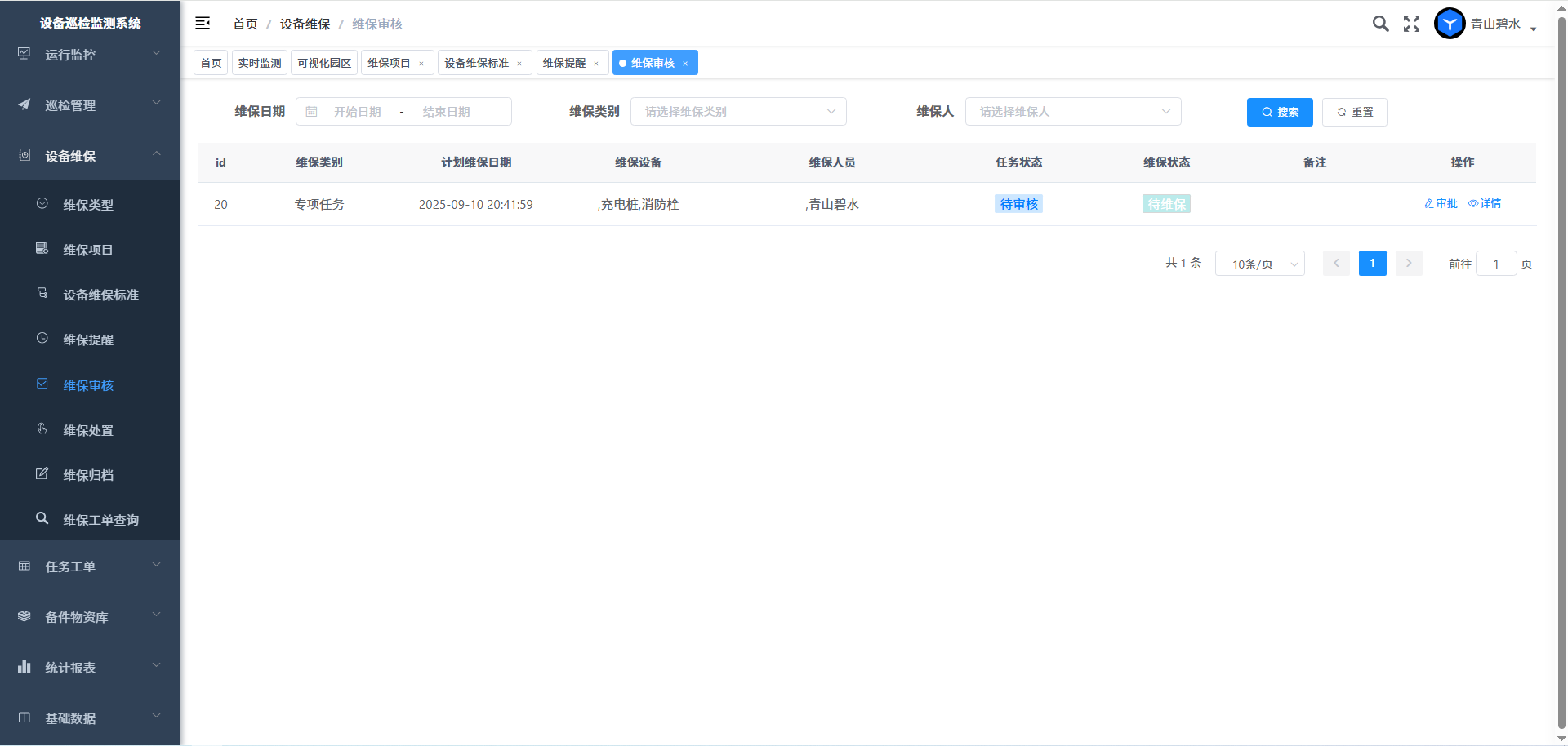Image resolution: width=1568 pixels, height=746 pixels.
Task: Close the 设备维保标准 tab
Action: coord(519,64)
